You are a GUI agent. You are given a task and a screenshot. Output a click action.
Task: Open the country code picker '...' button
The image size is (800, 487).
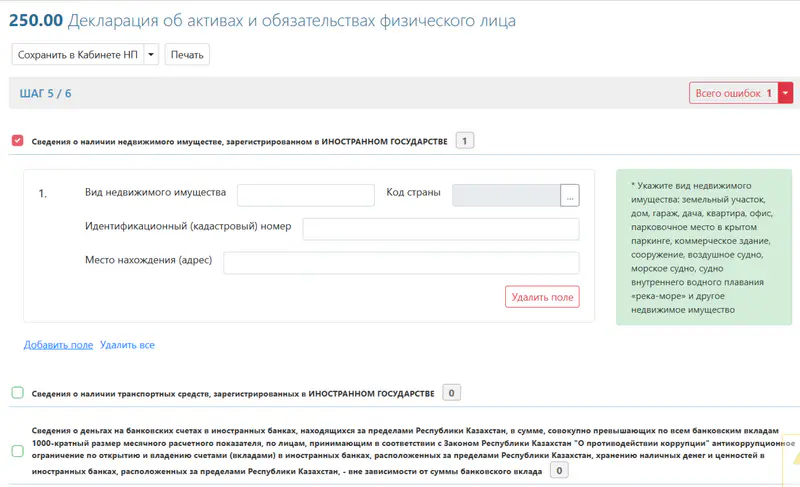click(x=570, y=195)
